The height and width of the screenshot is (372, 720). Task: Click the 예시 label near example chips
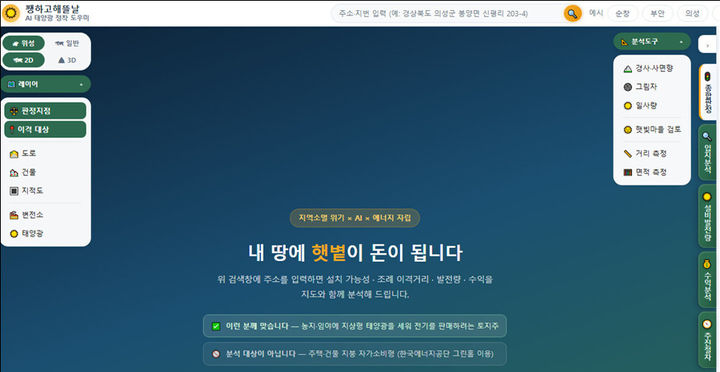click(596, 13)
